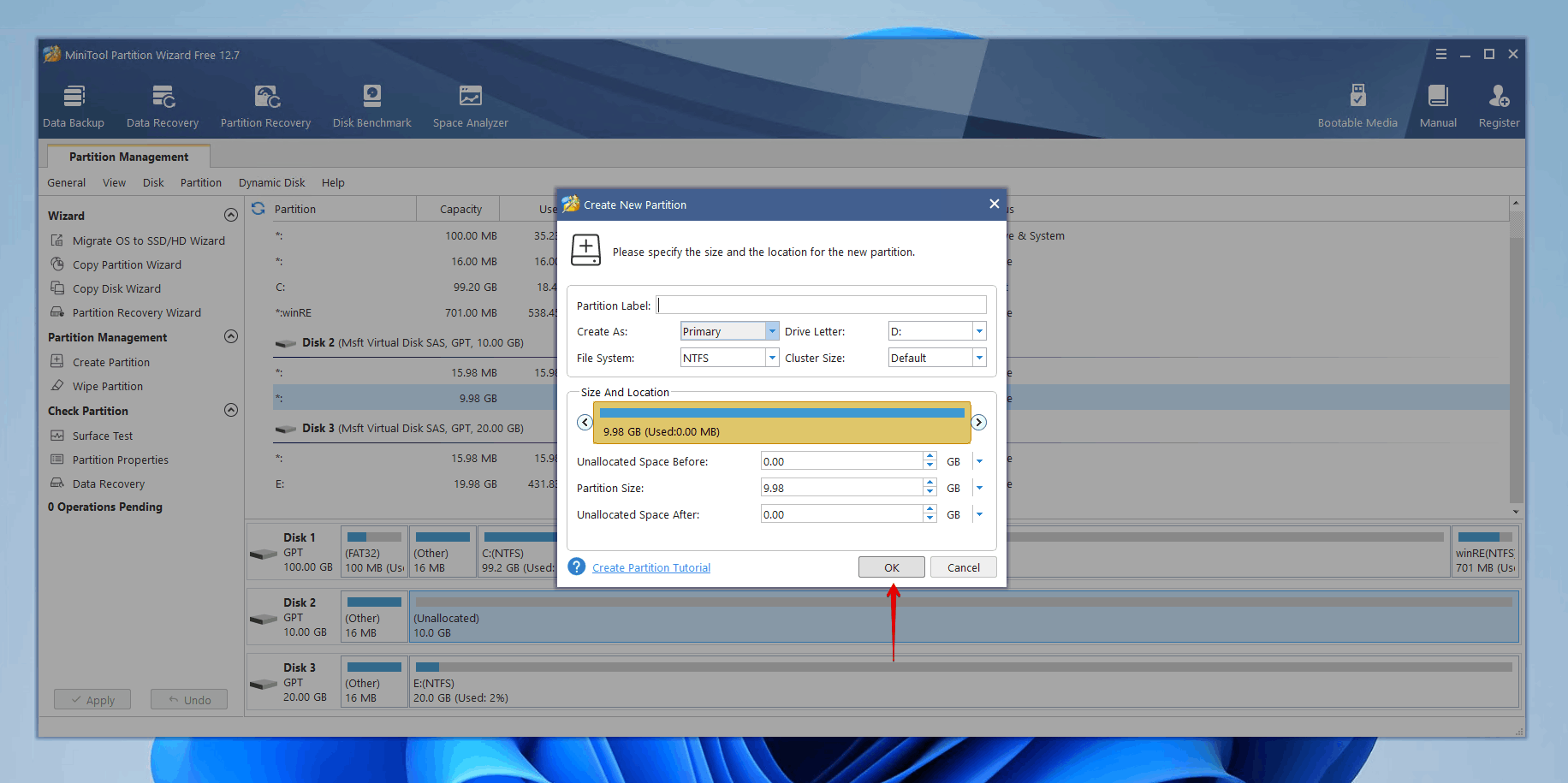Open the Manual
This screenshot has width=1568, height=783.
(x=1438, y=106)
